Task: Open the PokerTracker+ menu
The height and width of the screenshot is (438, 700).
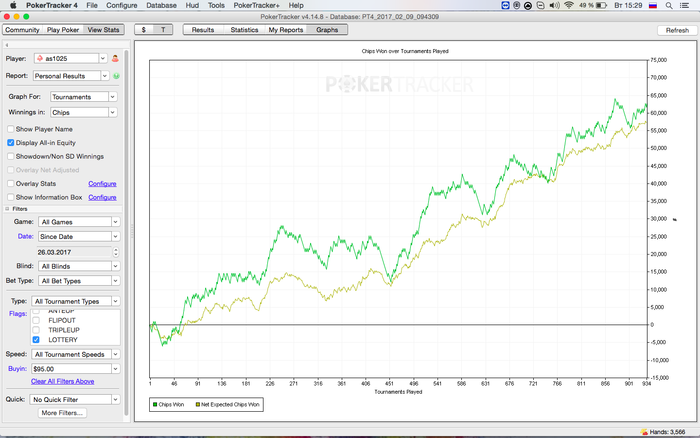Action: (256, 5)
